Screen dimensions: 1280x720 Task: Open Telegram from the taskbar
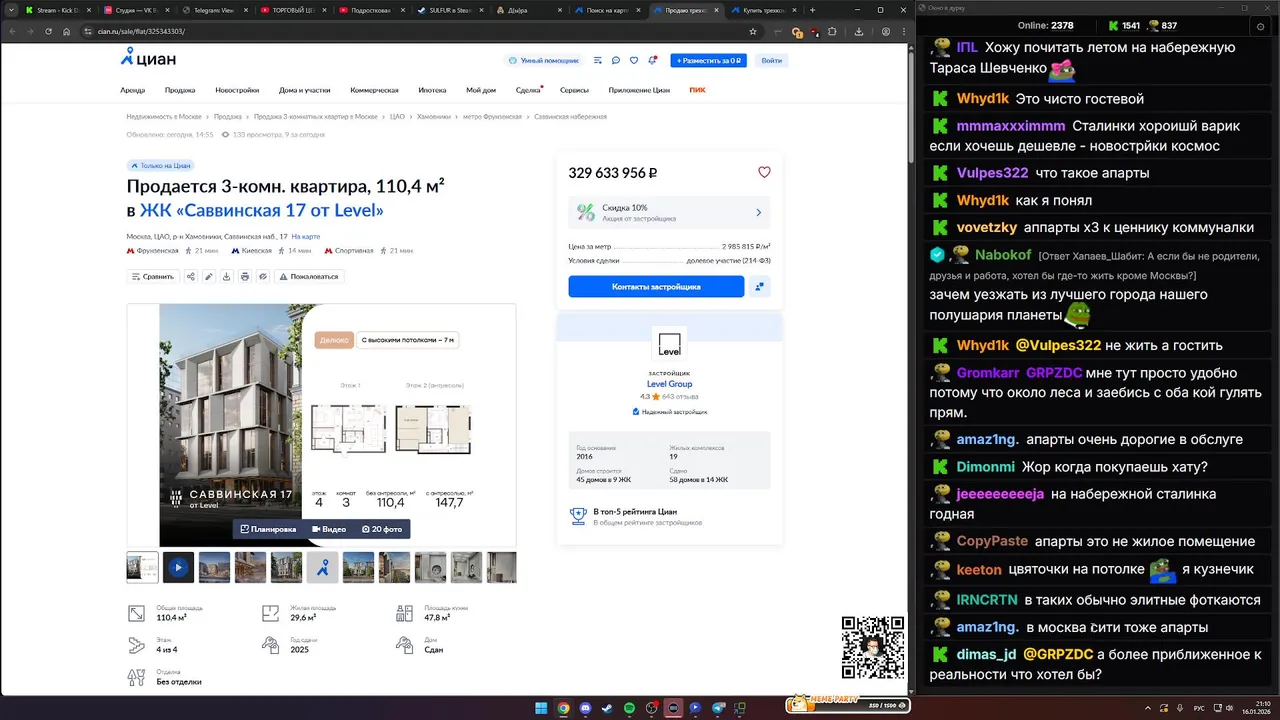[x=717, y=708]
